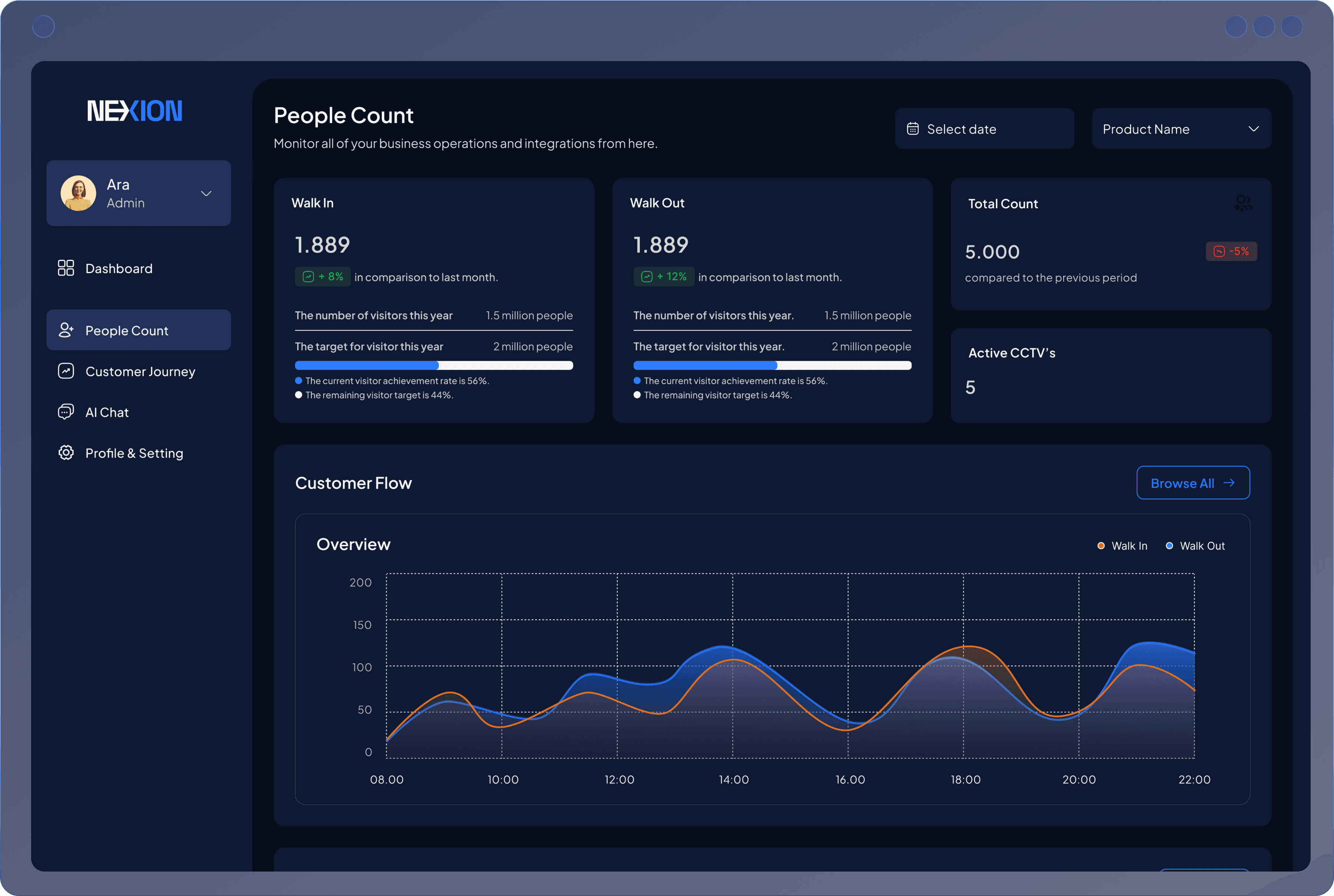Click the green +8% growth badge
The image size is (1334, 896).
pos(323,276)
